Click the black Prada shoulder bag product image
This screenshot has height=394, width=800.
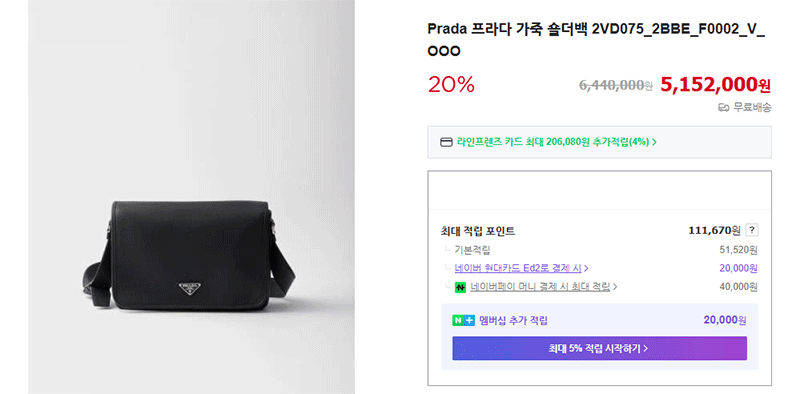point(189,256)
